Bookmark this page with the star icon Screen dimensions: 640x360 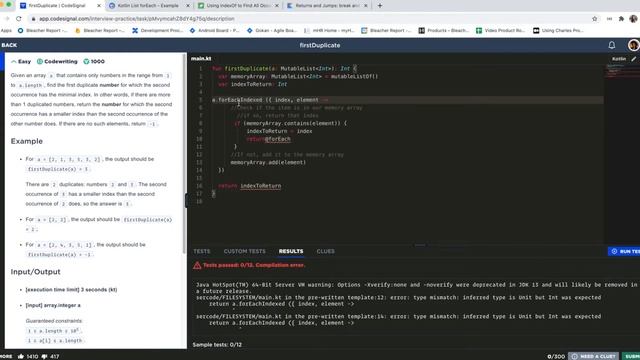(594, 19)
